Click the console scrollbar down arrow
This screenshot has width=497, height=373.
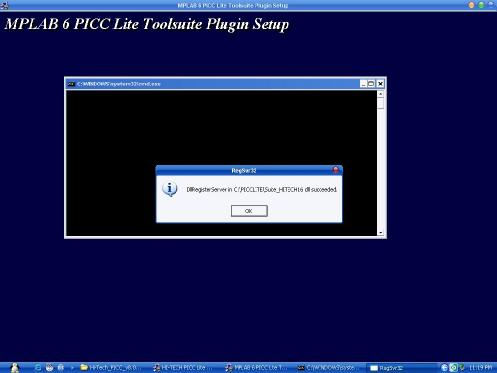click(380, 233)
